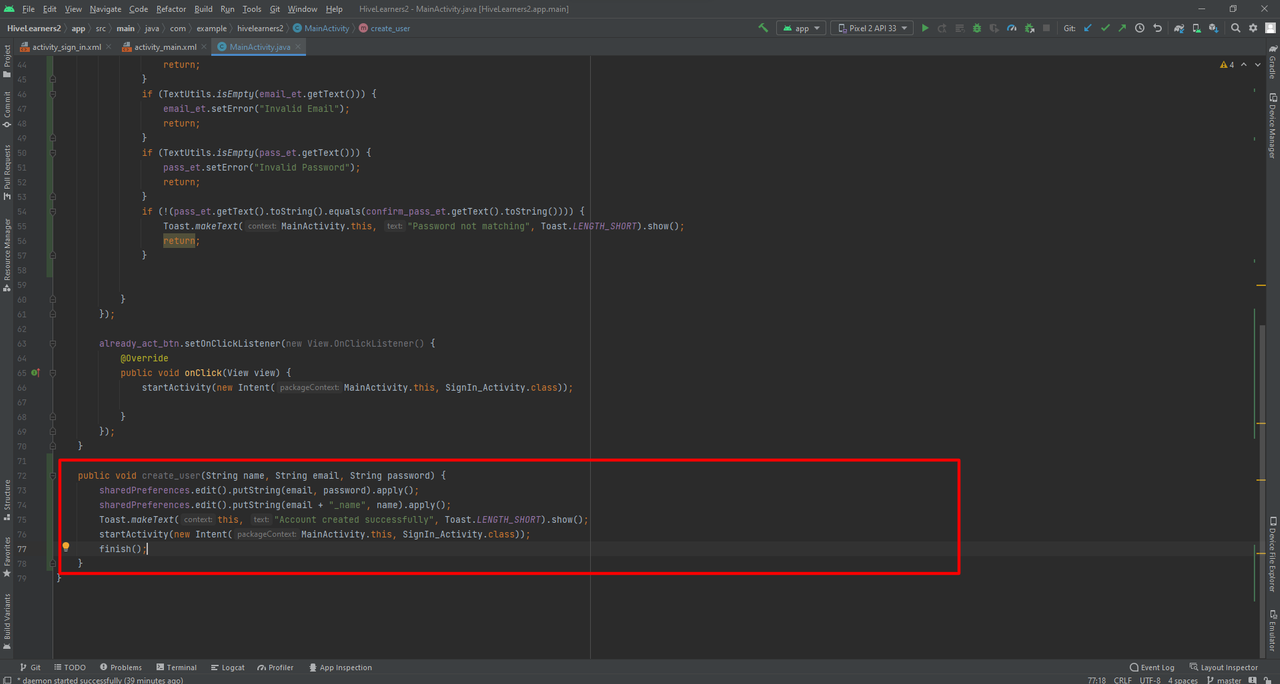Open the Pixel 2 API 33 device dropdown

click(x=872, y=28)
